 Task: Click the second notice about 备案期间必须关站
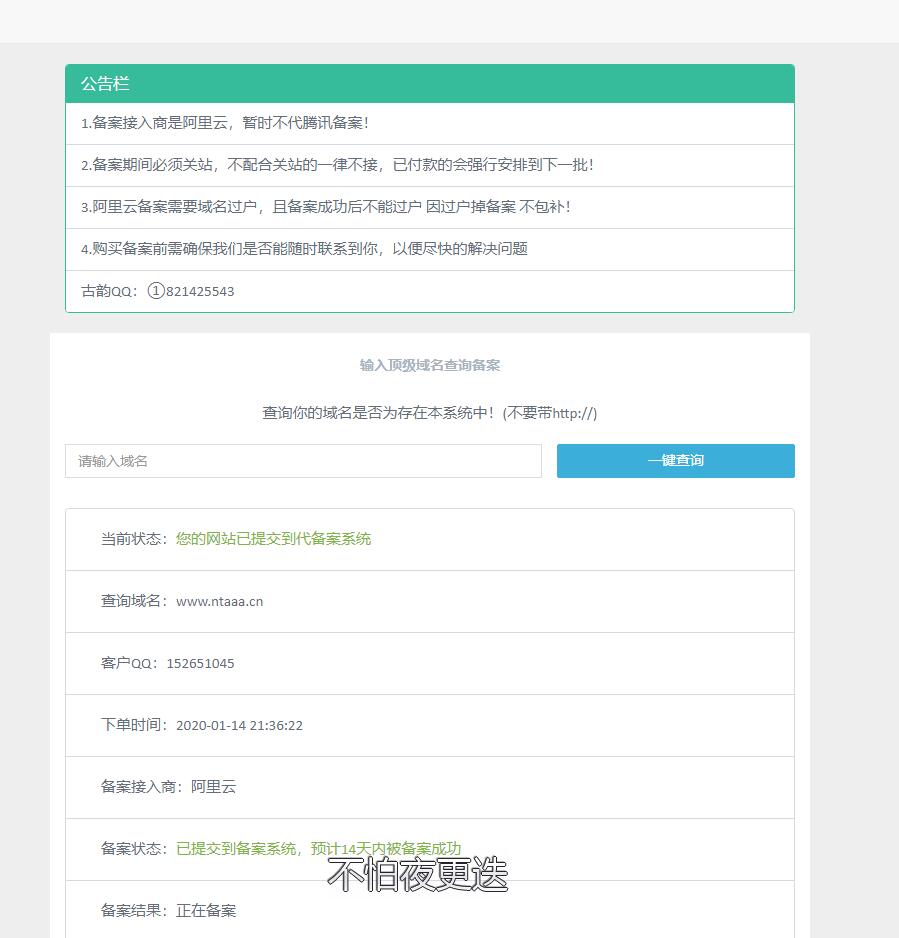click(337, 165)
